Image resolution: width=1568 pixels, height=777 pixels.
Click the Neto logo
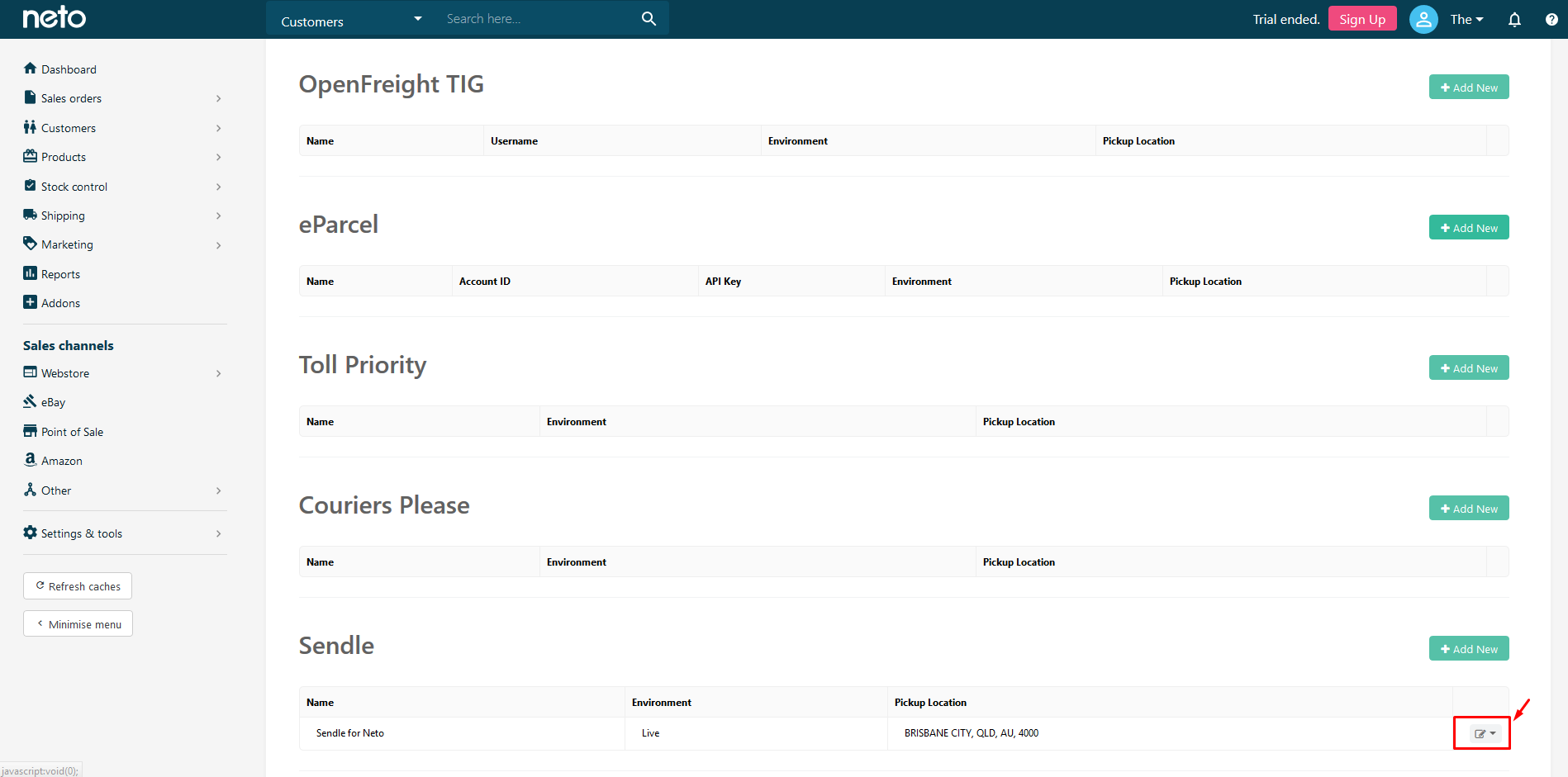click(x=54, y=17)
